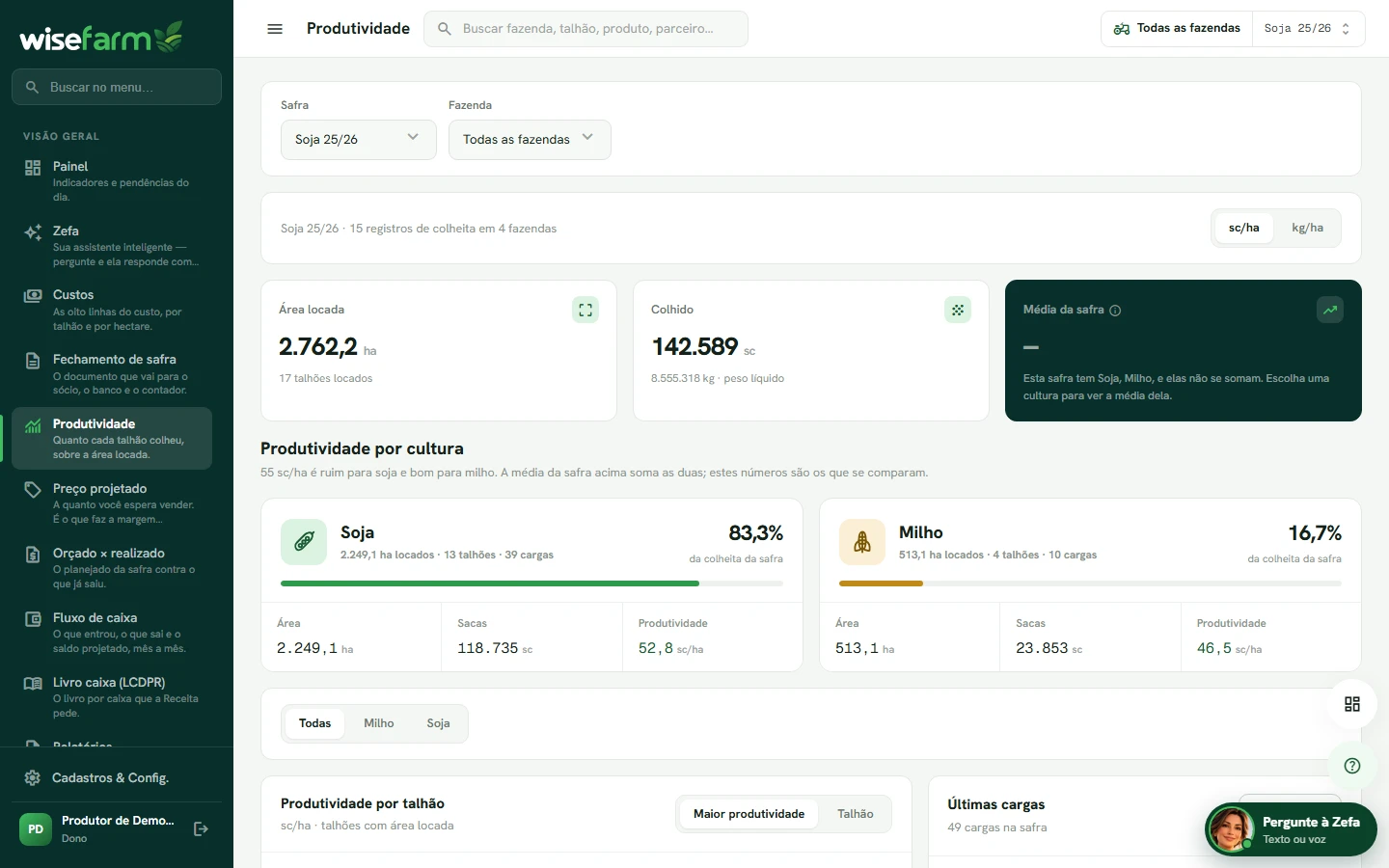The image size is (1389, 868).
Task: Click the floating help question mark icon
Action: (x=1352, y=766)
